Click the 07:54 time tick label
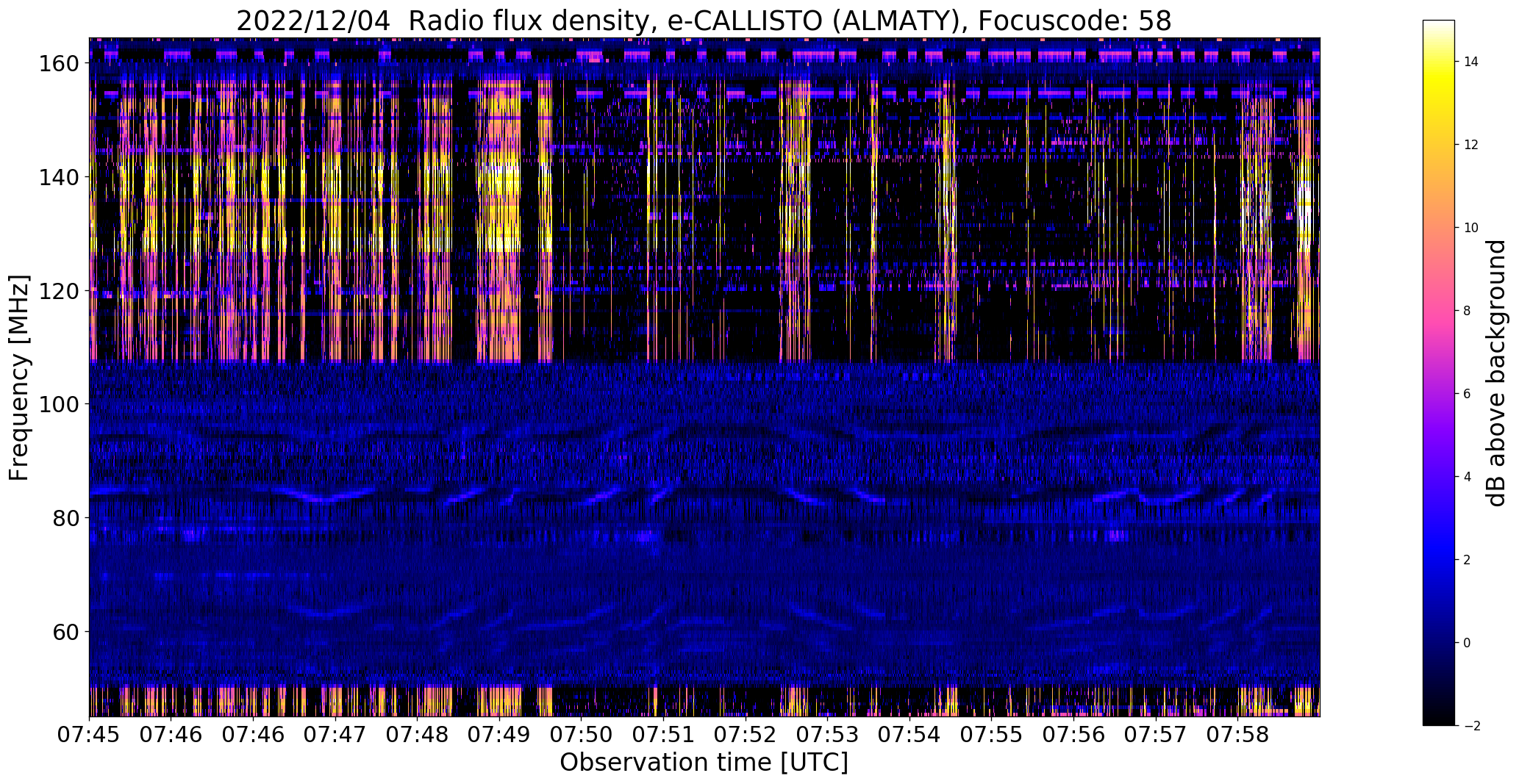Screen dimensions: 1519x784 click(x=910, y=734)
